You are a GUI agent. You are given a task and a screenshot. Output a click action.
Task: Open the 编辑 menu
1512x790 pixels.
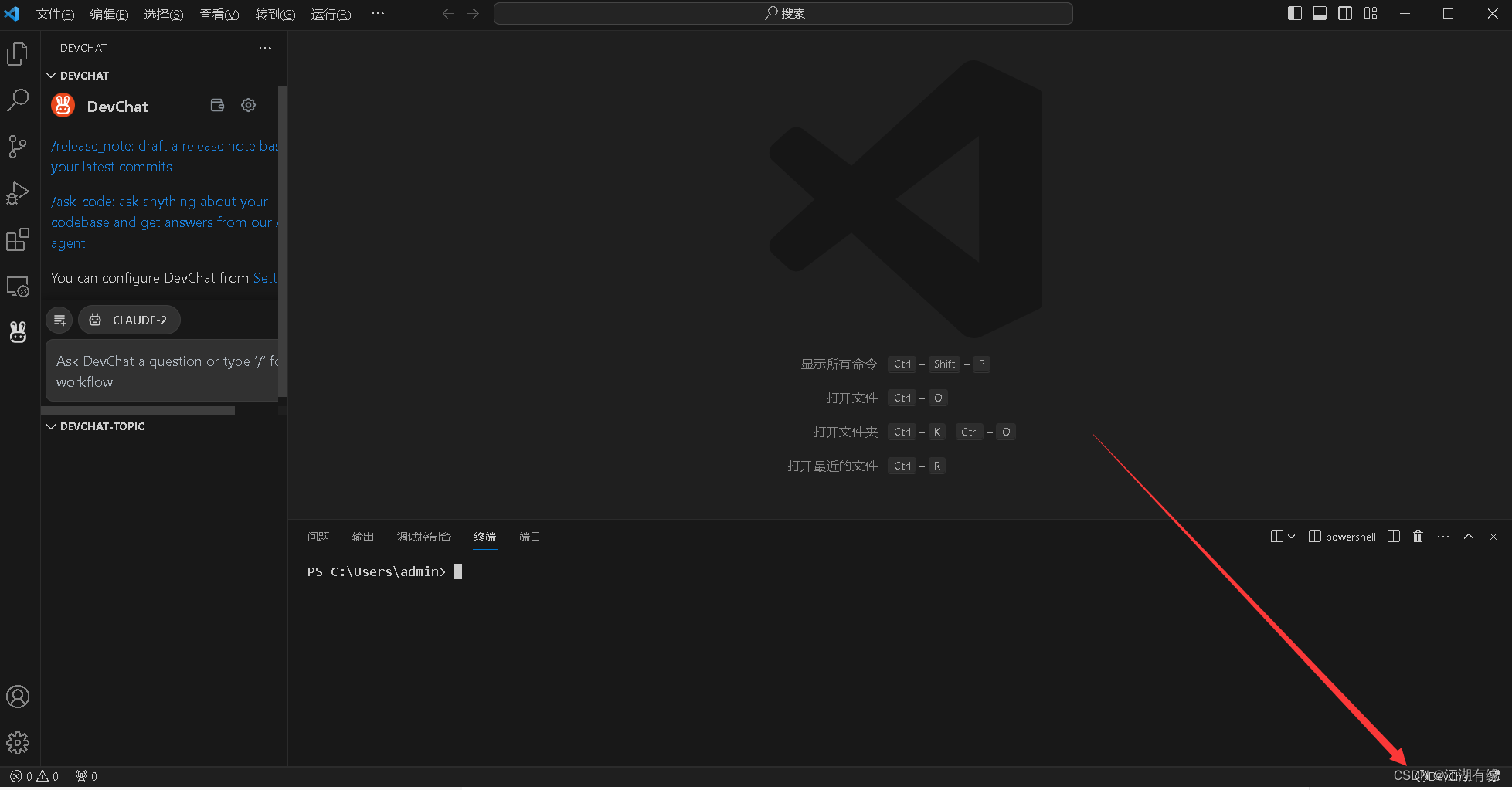coord(109,14)
